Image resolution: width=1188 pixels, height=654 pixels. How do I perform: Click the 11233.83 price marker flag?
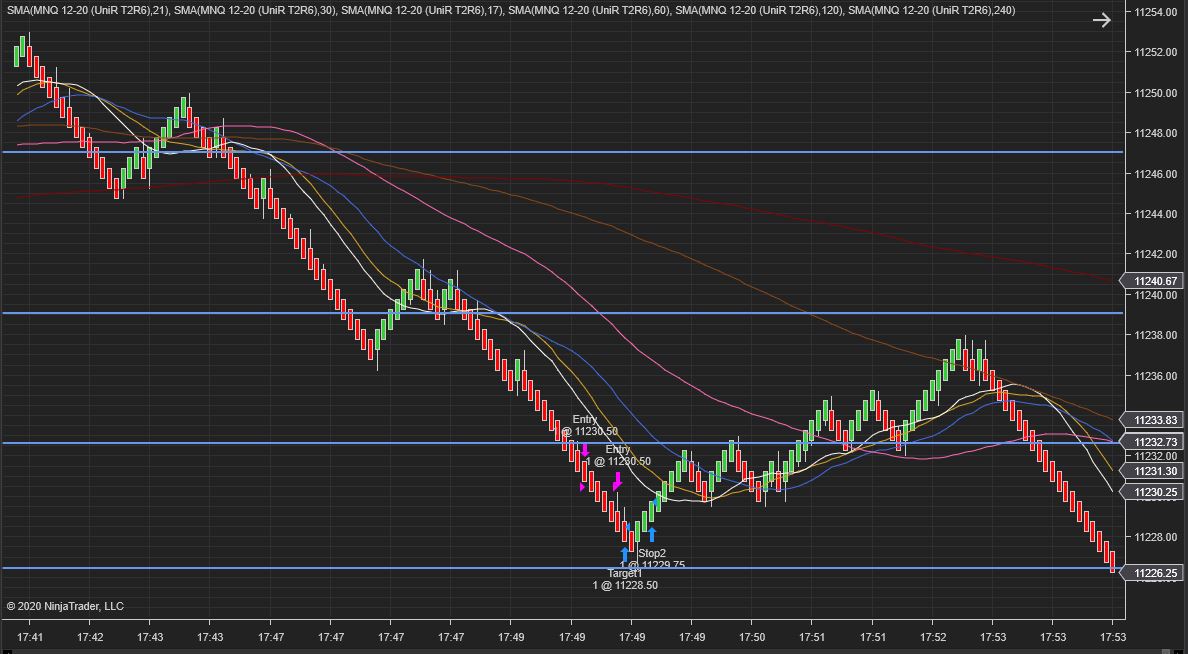pos(1151,420)
